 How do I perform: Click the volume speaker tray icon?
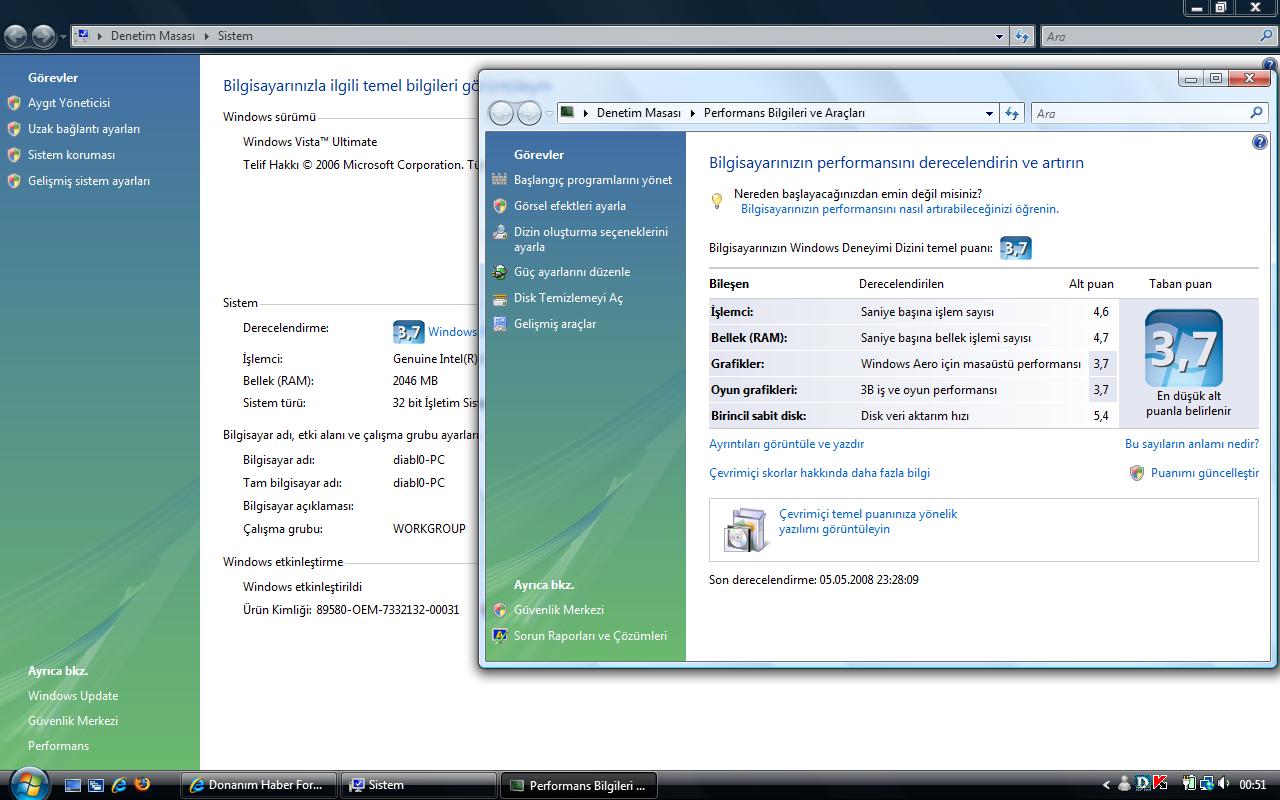click(1224, 784)
